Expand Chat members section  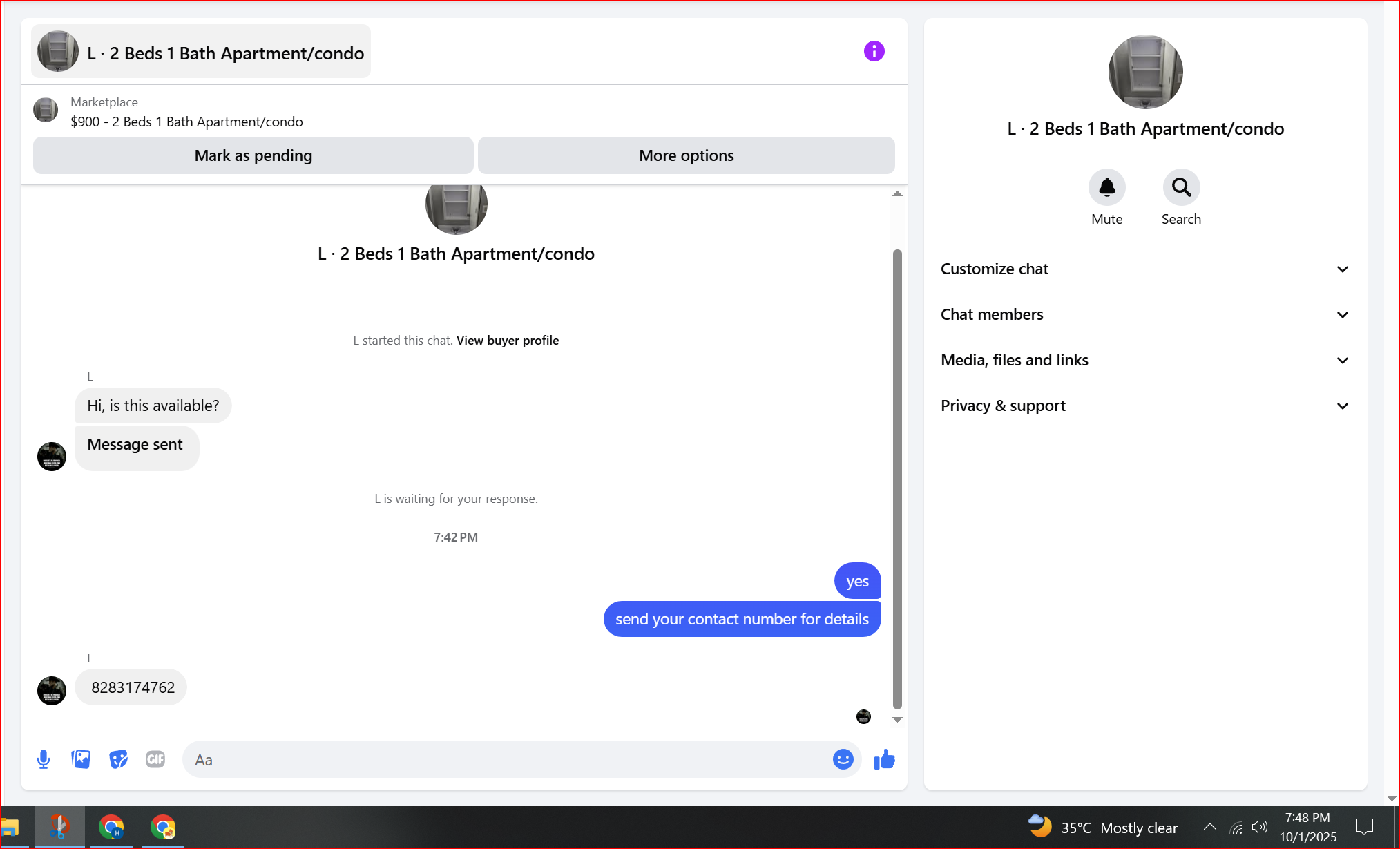1145,314
